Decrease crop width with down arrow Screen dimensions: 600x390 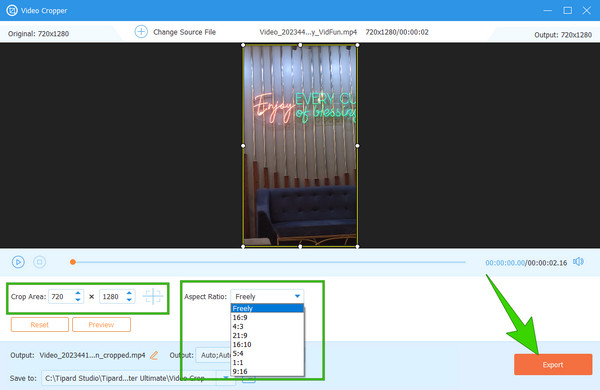[x=78, y=300]
